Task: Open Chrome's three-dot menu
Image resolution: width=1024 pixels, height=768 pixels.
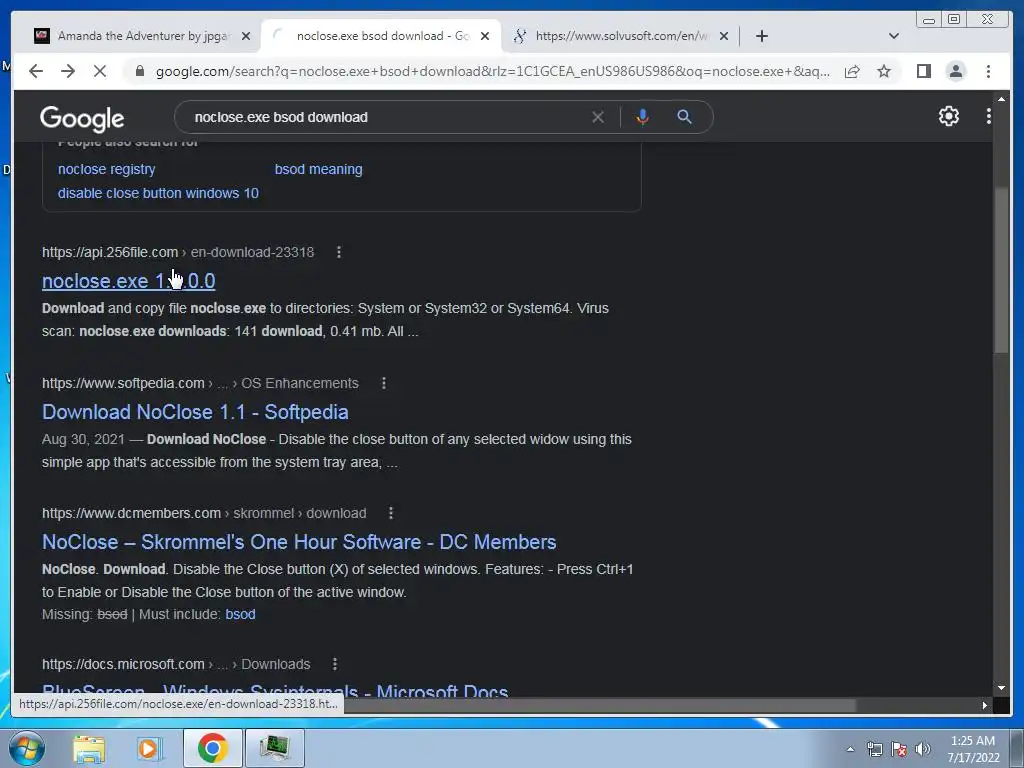Action: point(988,71)
